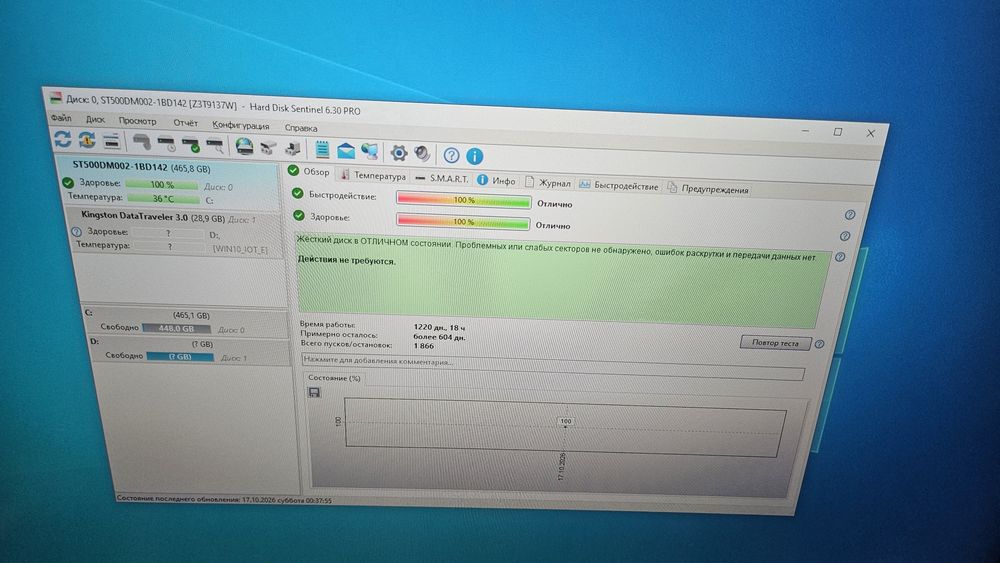Click the computer-with-drive toolbar icon
This screenshot has width=1000, height=563.
tap(293, 149)
